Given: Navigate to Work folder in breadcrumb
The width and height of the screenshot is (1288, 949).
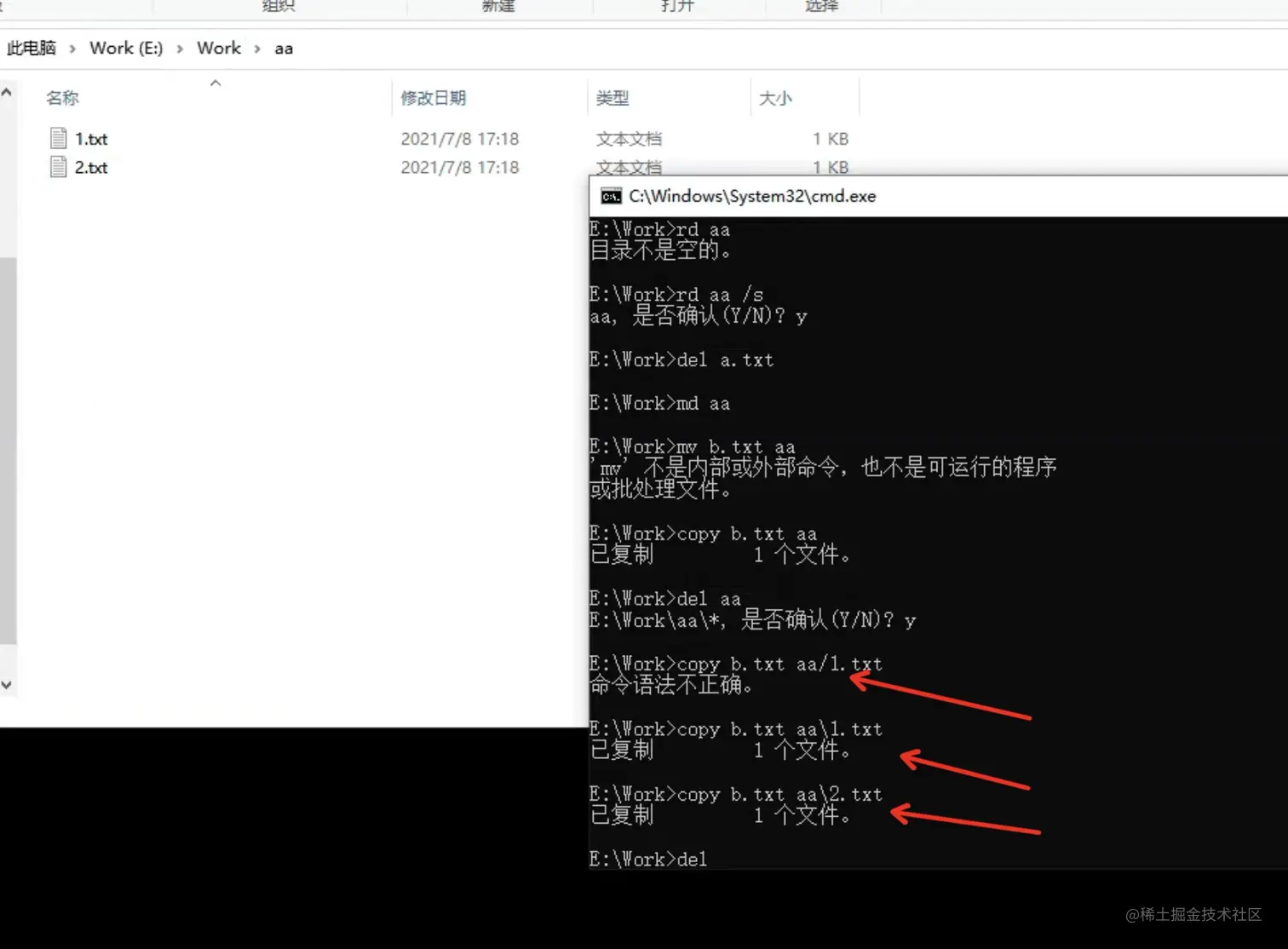Looking at the screenshot, I should point(219,49).
